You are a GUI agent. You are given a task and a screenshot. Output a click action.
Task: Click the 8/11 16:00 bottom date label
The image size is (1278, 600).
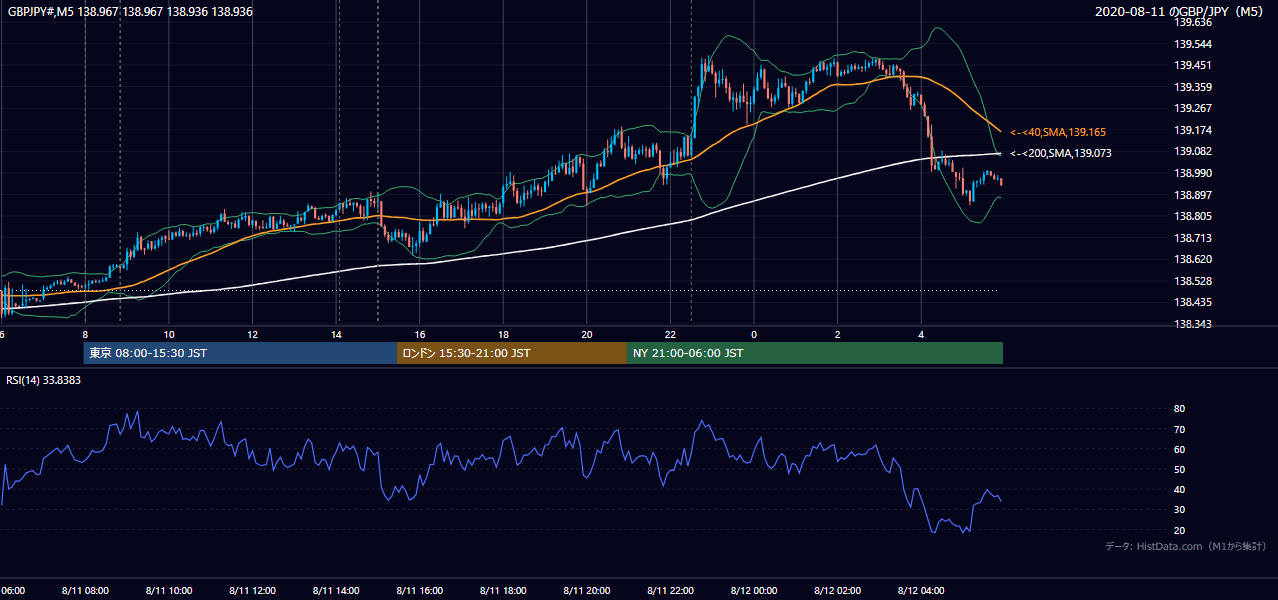coord(420,590)
